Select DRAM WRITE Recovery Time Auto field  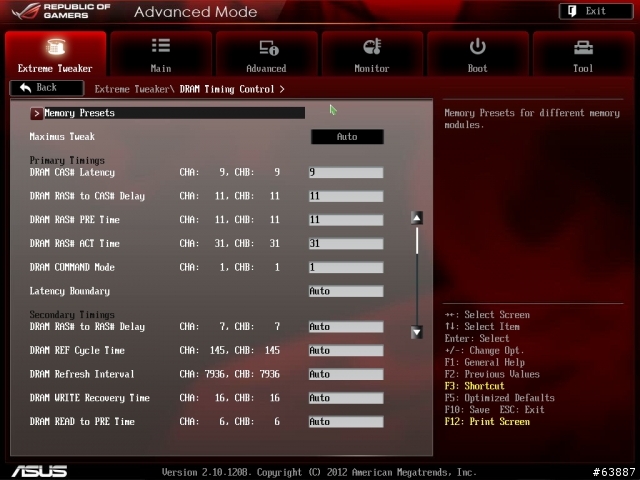(x=346, y=398)
